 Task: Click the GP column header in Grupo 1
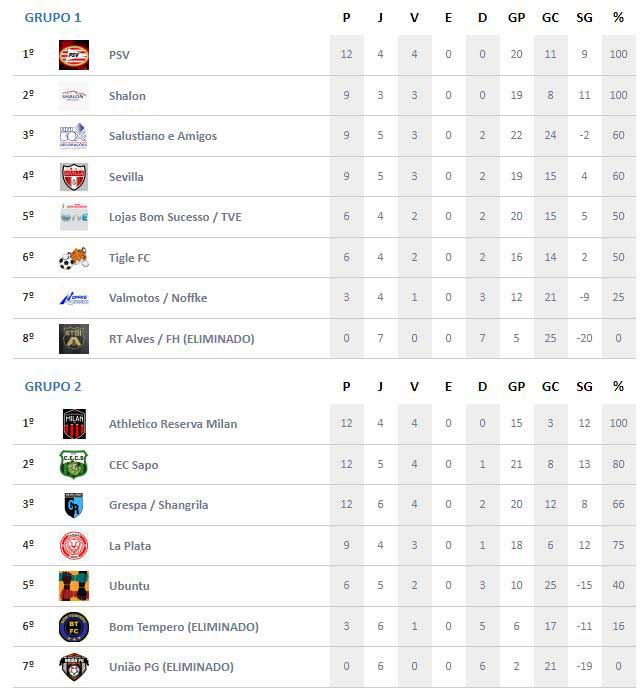[517, 18]
